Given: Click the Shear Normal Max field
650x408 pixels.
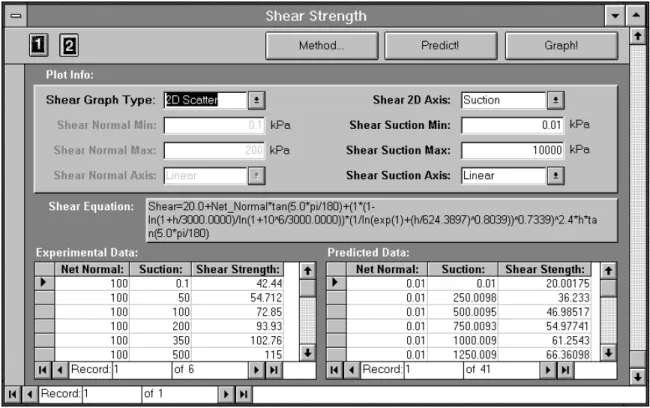Looking at the screenshot, I should [214, 151].
